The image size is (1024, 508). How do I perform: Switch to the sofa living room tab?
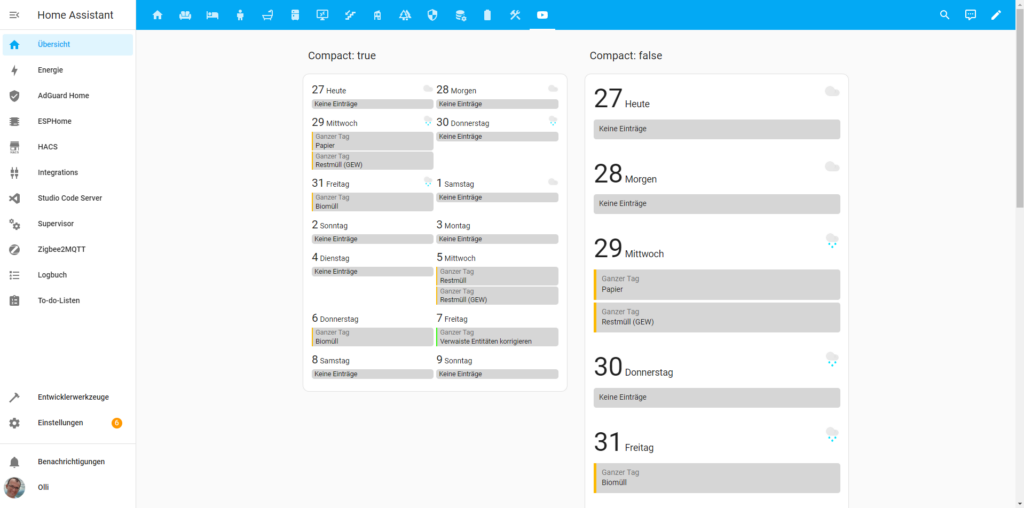185,15
